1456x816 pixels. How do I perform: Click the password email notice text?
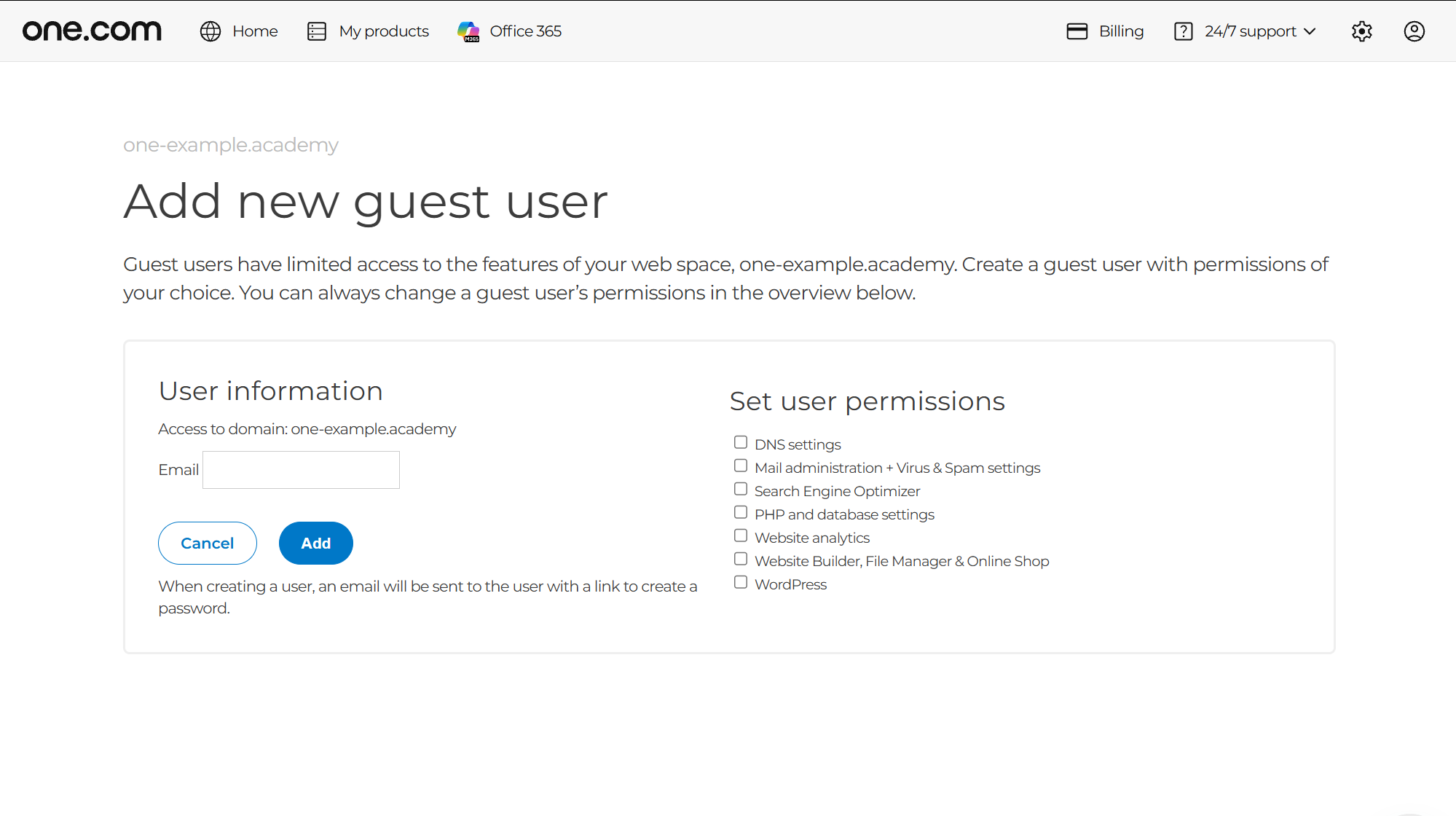428,597
